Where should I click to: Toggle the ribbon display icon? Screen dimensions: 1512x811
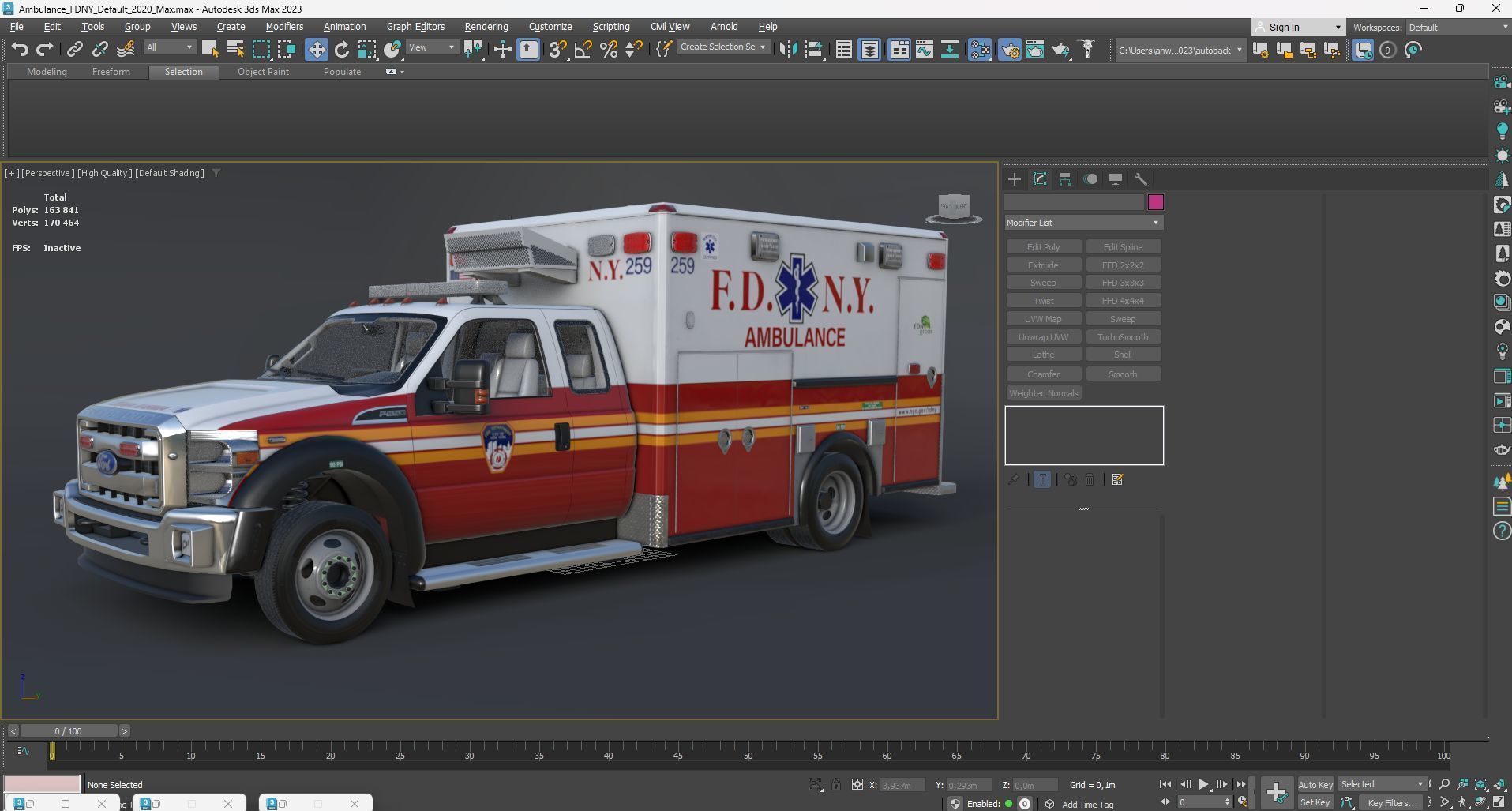click(899, 50)
